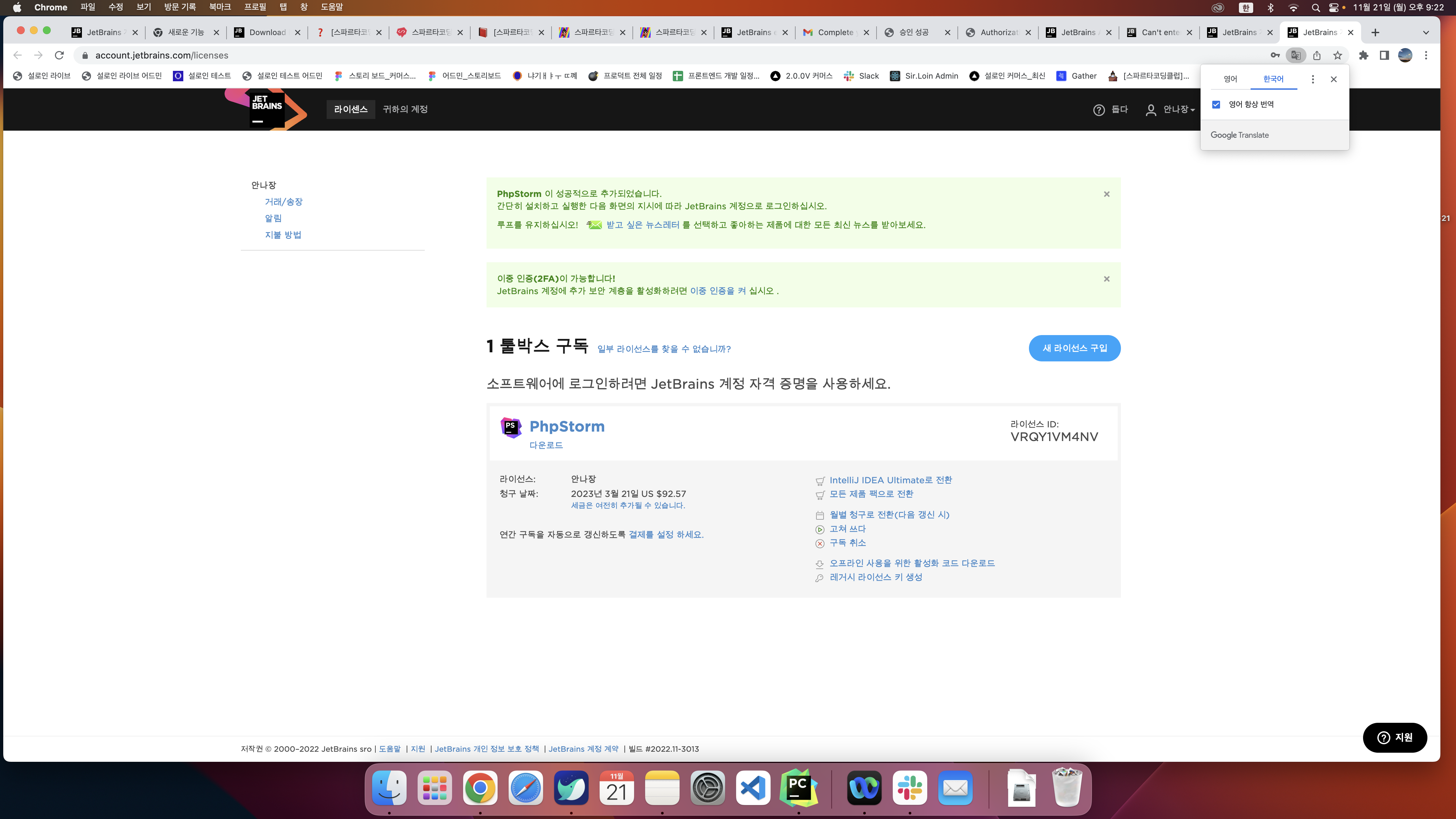Expand the 안나장 user account dropdown
Screen dimensions: 1456x819
click(x=1170, y=110)
